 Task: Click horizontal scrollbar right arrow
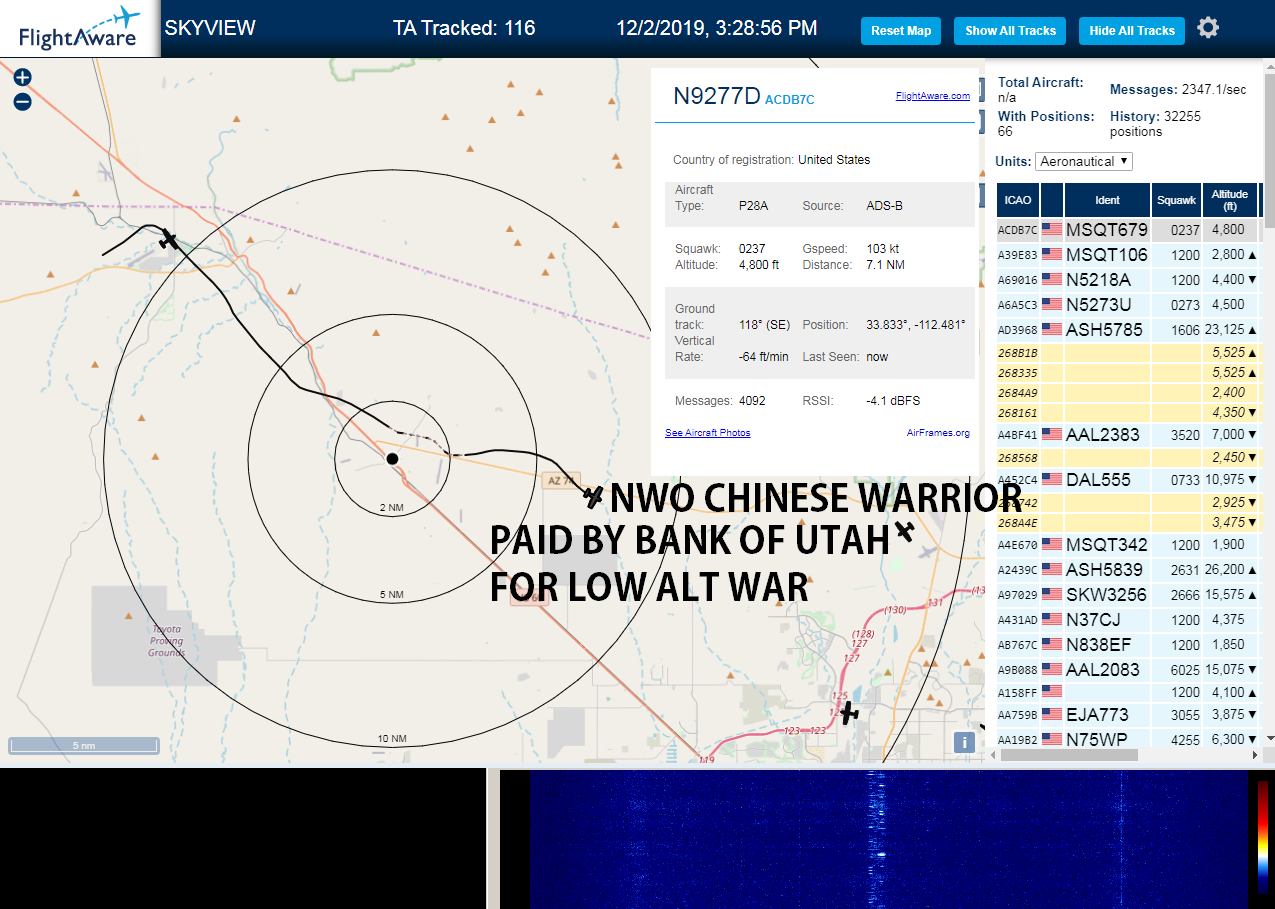1256,755
